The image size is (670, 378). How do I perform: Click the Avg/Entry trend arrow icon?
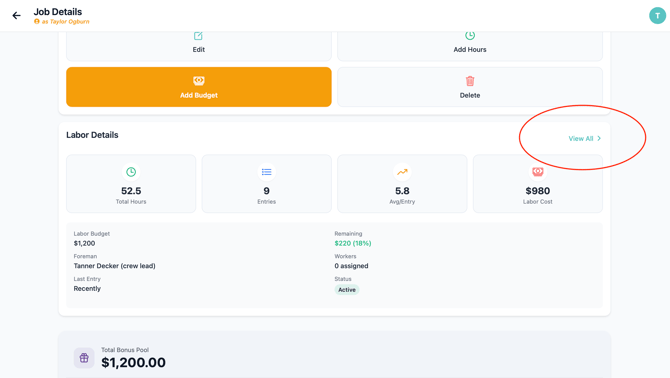402,172
